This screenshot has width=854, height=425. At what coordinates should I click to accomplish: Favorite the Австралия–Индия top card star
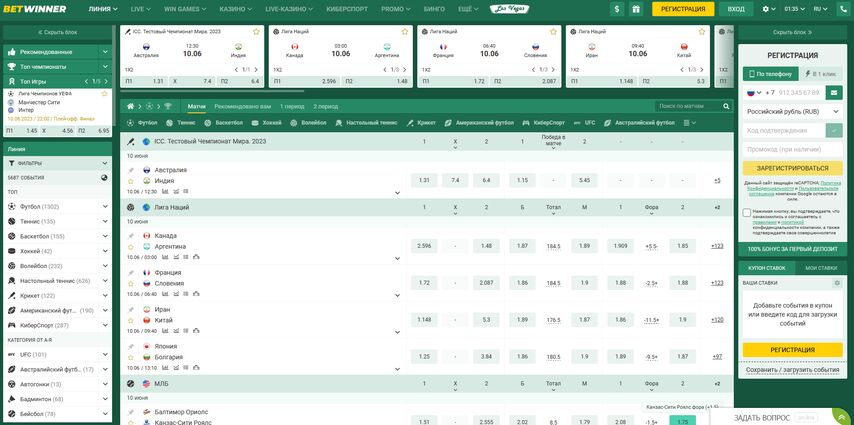[x=256, y=32]
